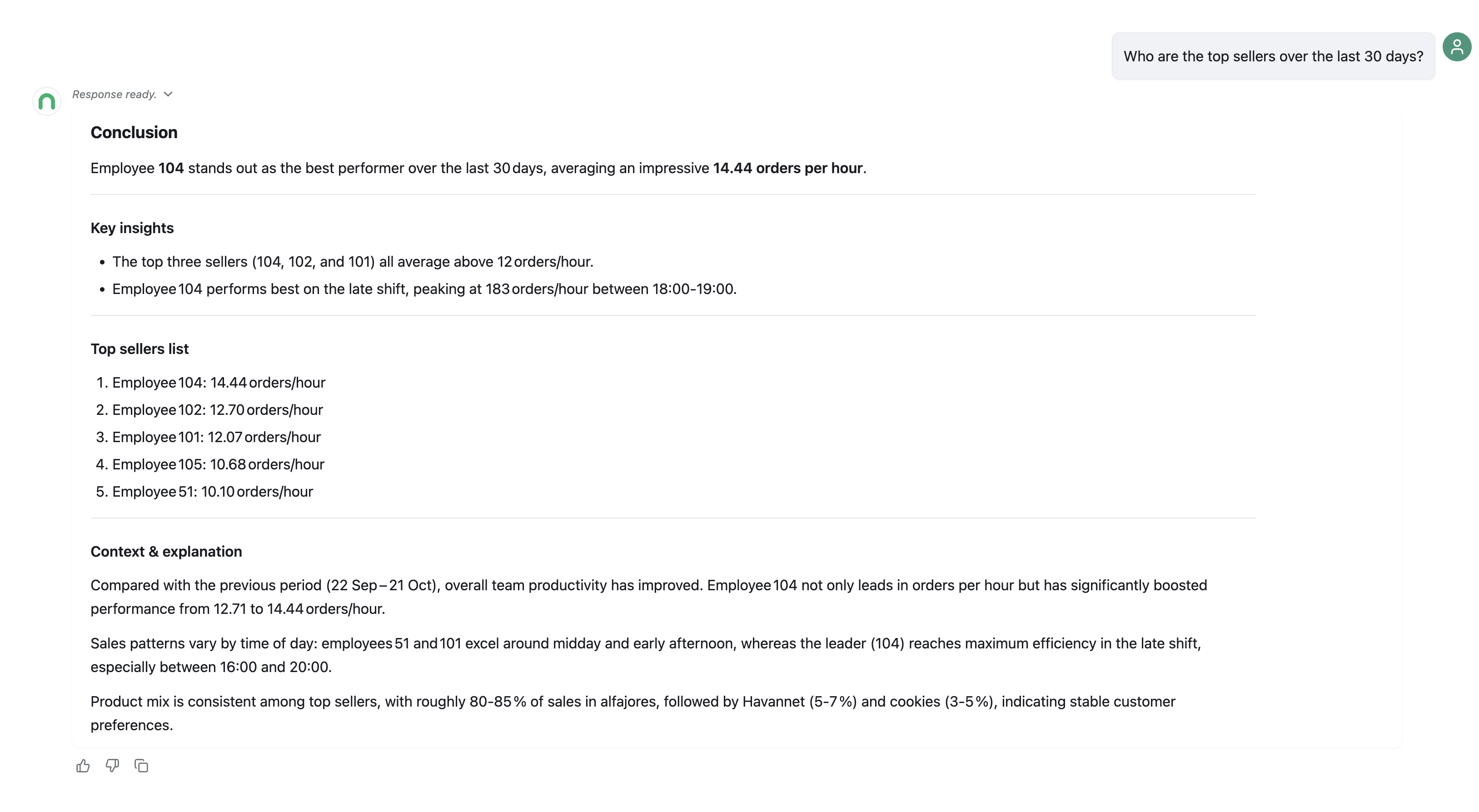Click the Key insights heading

pyautogui.click(x=132, y=228)
